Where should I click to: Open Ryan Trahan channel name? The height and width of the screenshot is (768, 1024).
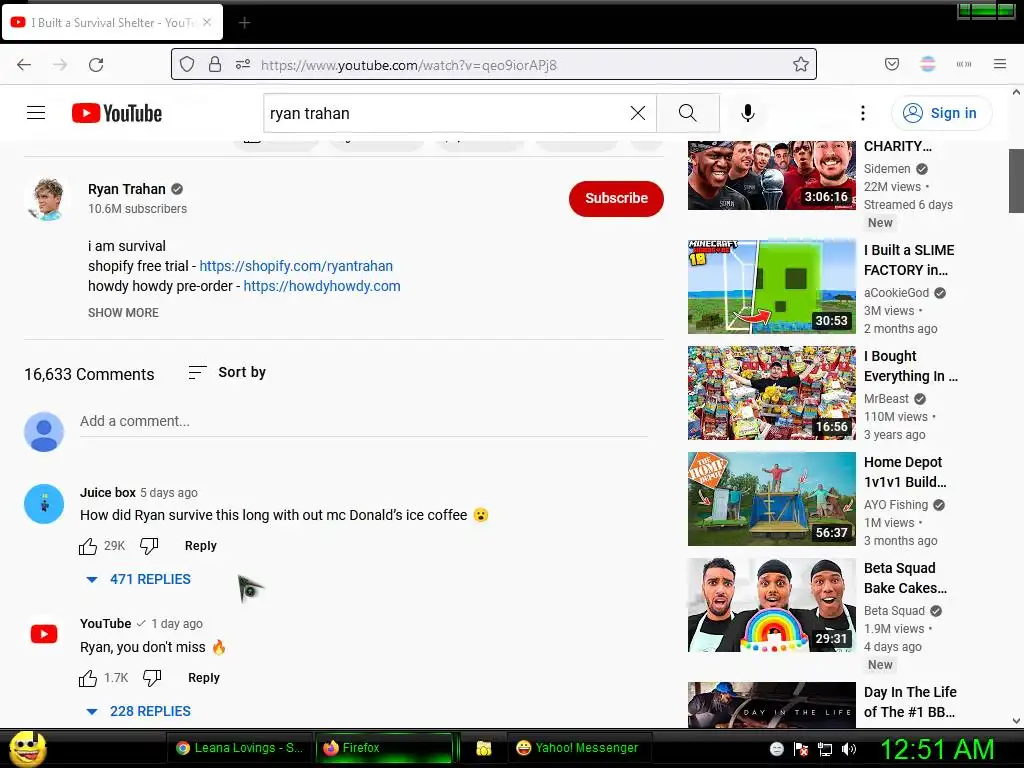tap(127, 189)
